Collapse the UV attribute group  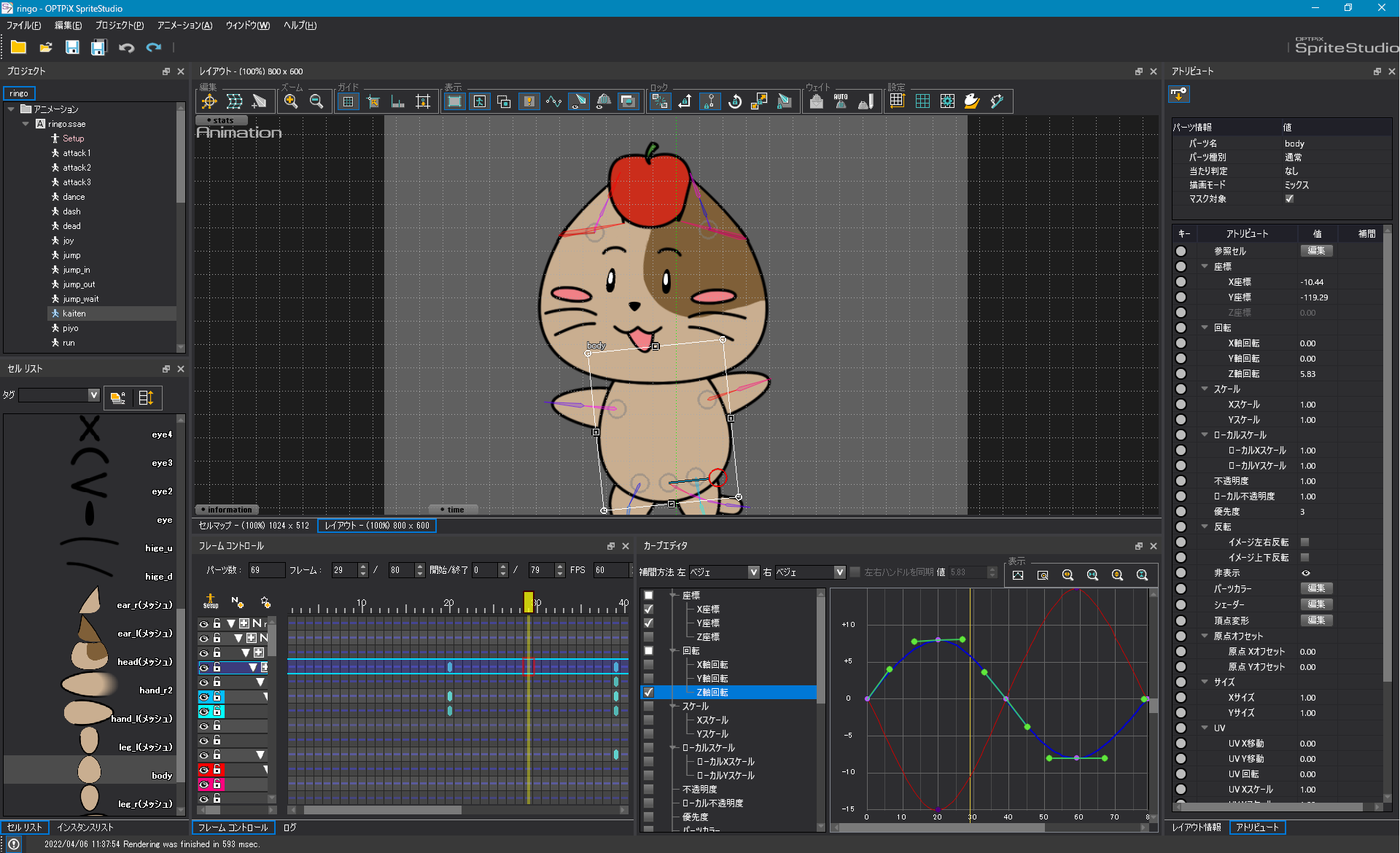point(1205,728)
